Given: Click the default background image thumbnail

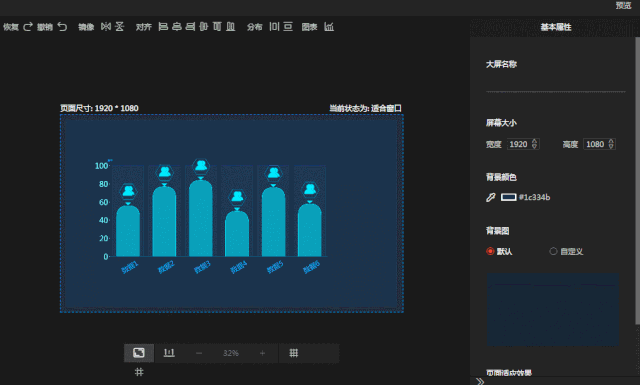Looking at the screenshot, I should [x=553, y=309].
